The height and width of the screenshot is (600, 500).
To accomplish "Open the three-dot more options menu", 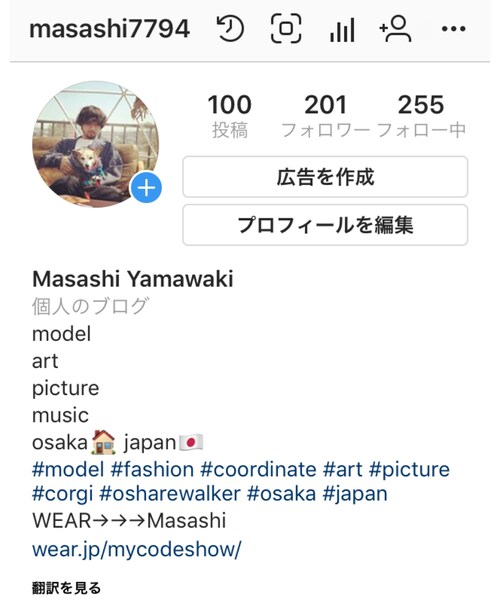I will point(453,29).
